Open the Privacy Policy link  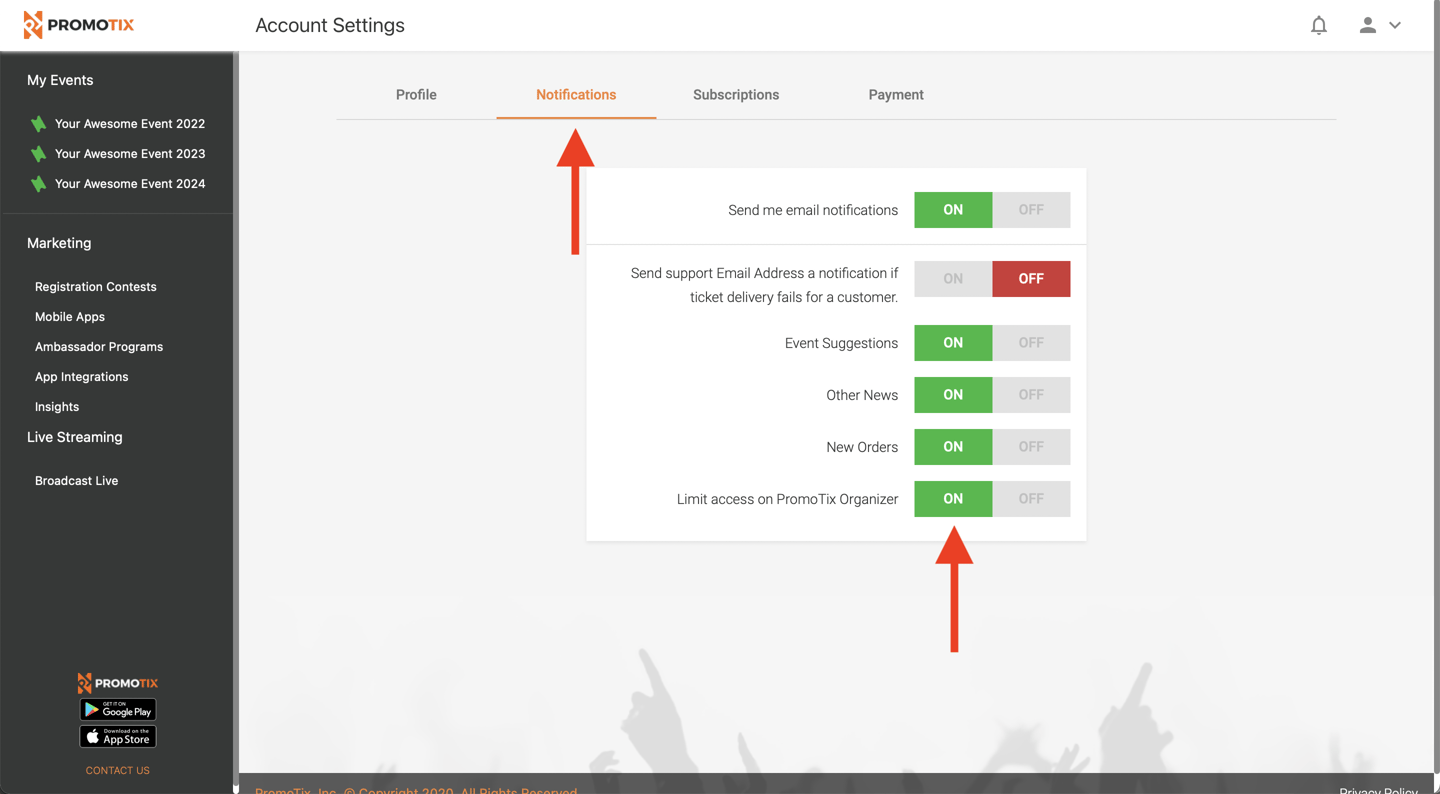pos(1378,790)
